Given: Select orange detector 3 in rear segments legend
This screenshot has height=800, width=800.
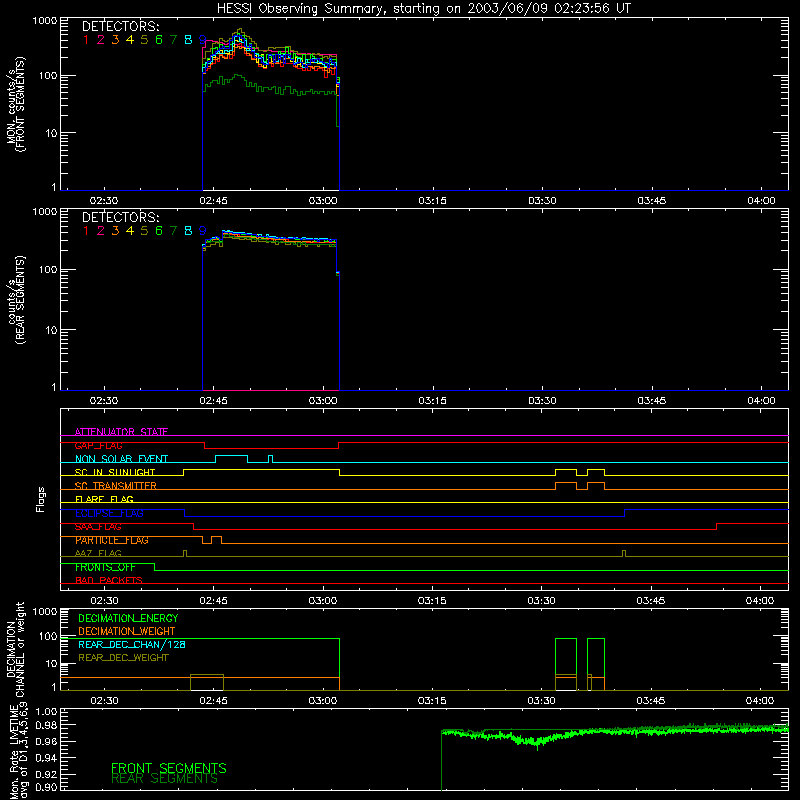Looking at the screenshot, I should click(115, 231).
